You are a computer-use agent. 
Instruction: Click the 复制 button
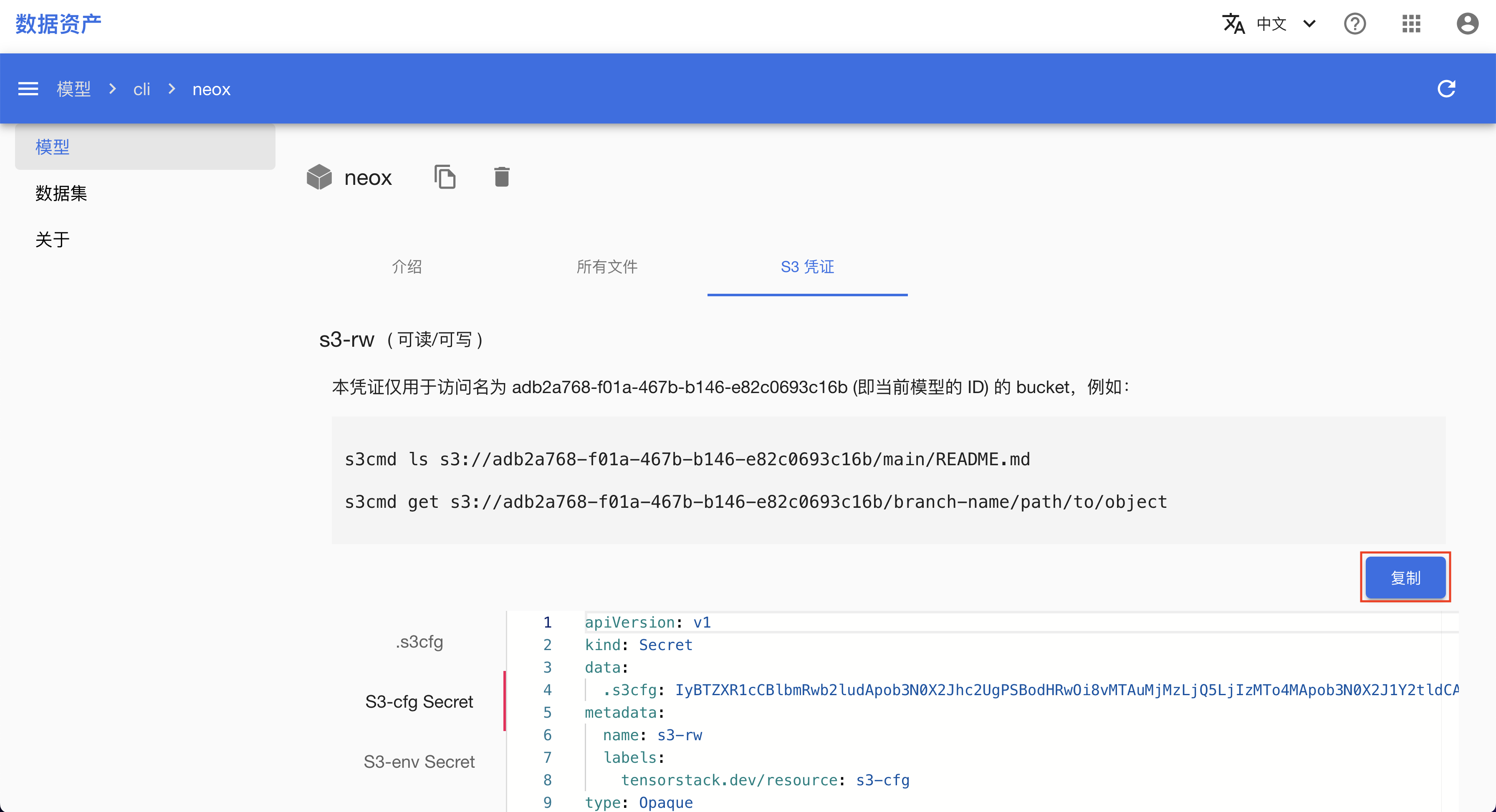1405,577
